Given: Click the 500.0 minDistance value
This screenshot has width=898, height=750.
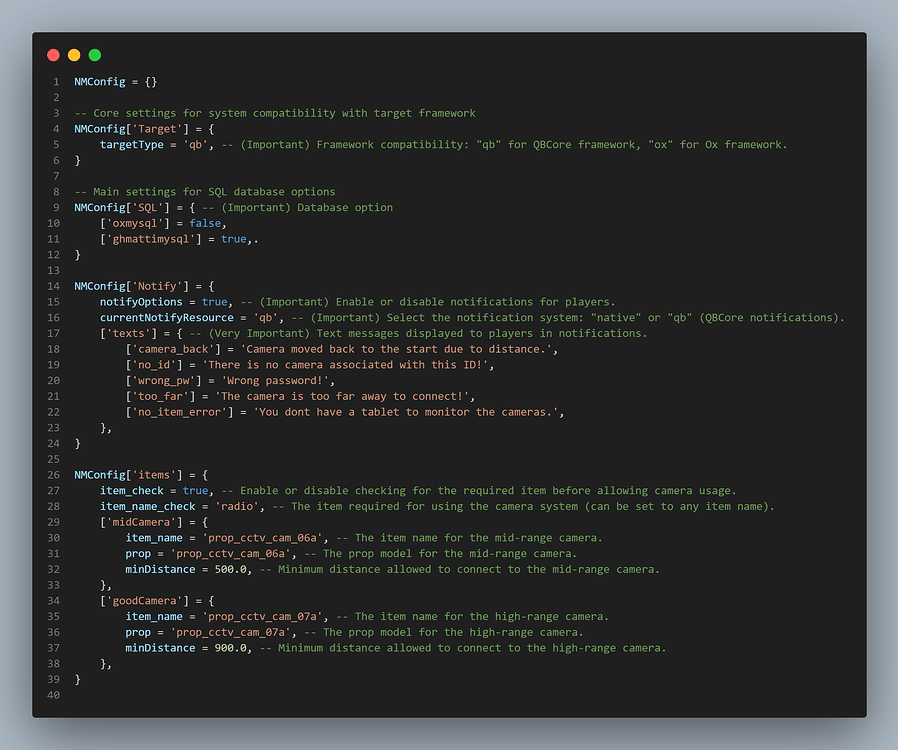Looking at the screenshot, I should tap(231, 570).
